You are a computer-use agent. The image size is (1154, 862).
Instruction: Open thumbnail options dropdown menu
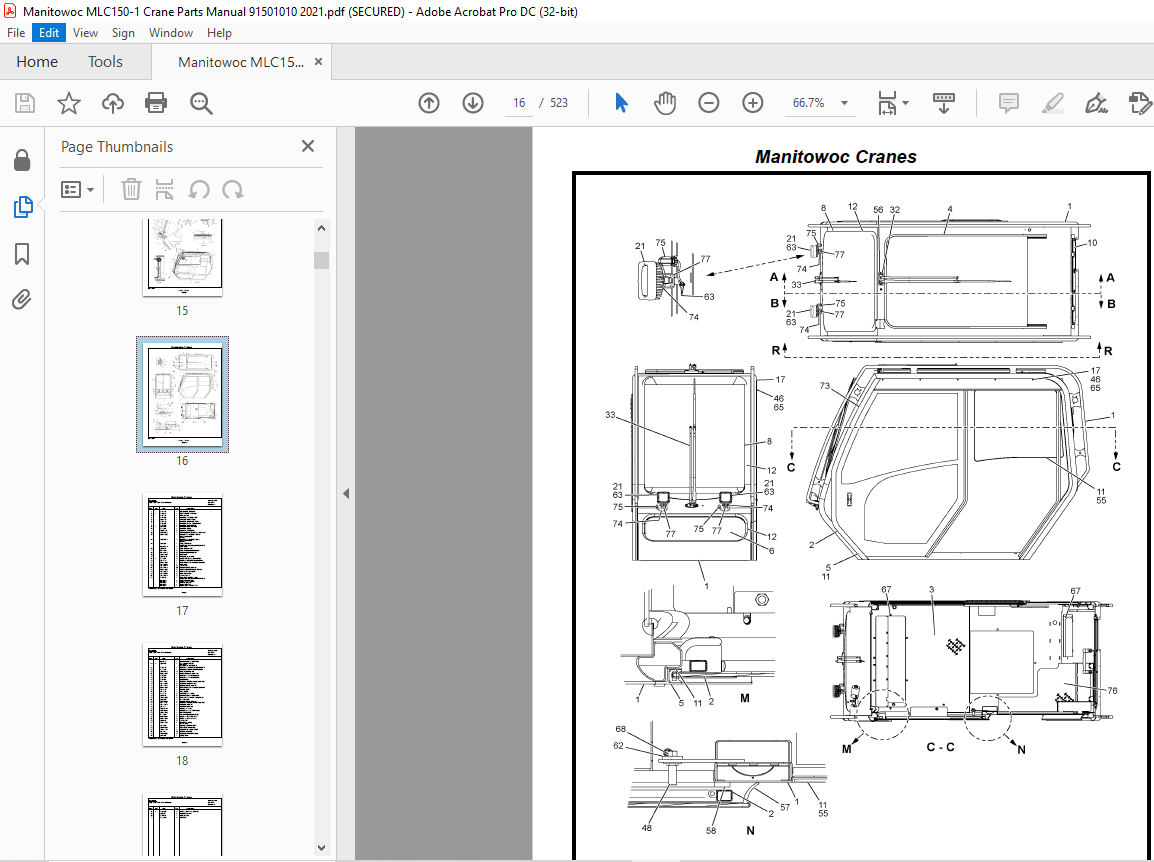(77, 190)
